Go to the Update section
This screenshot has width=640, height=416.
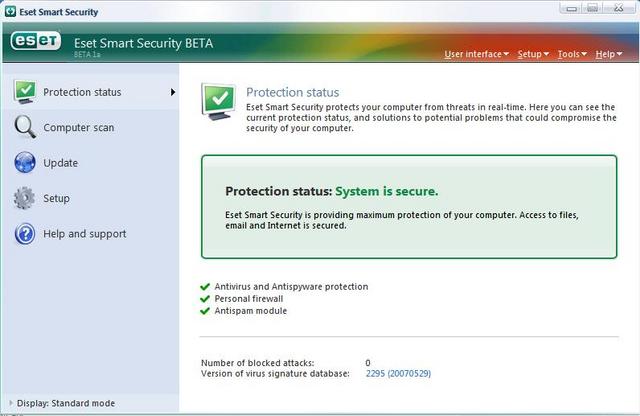point(91,163)
